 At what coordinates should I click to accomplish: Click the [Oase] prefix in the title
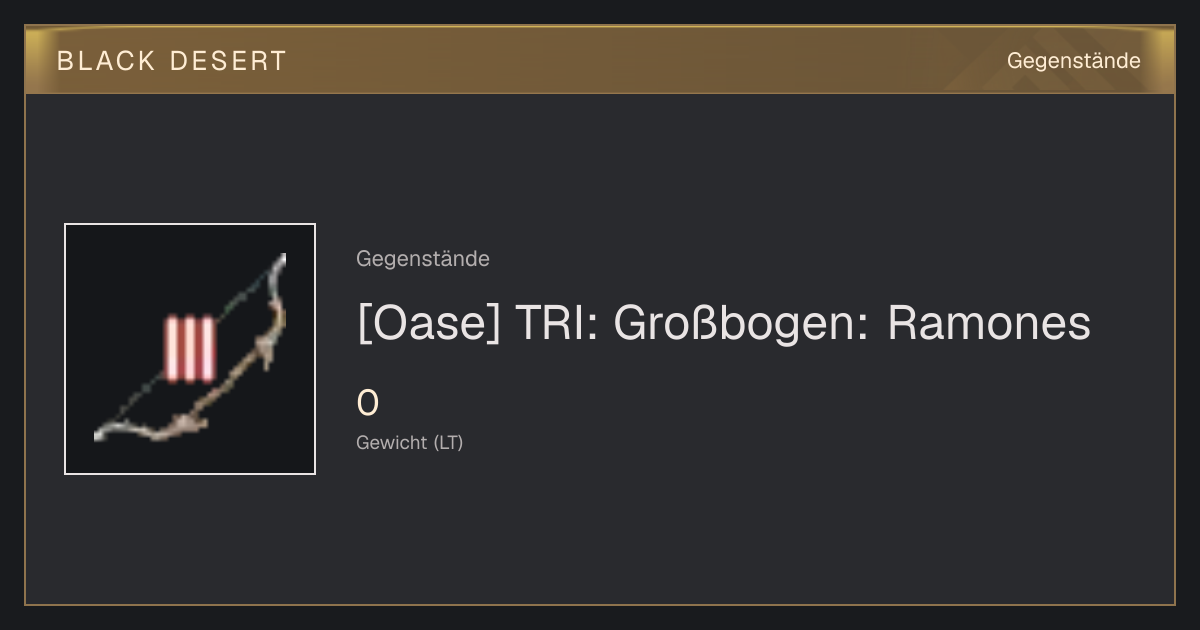click(428, 324)
